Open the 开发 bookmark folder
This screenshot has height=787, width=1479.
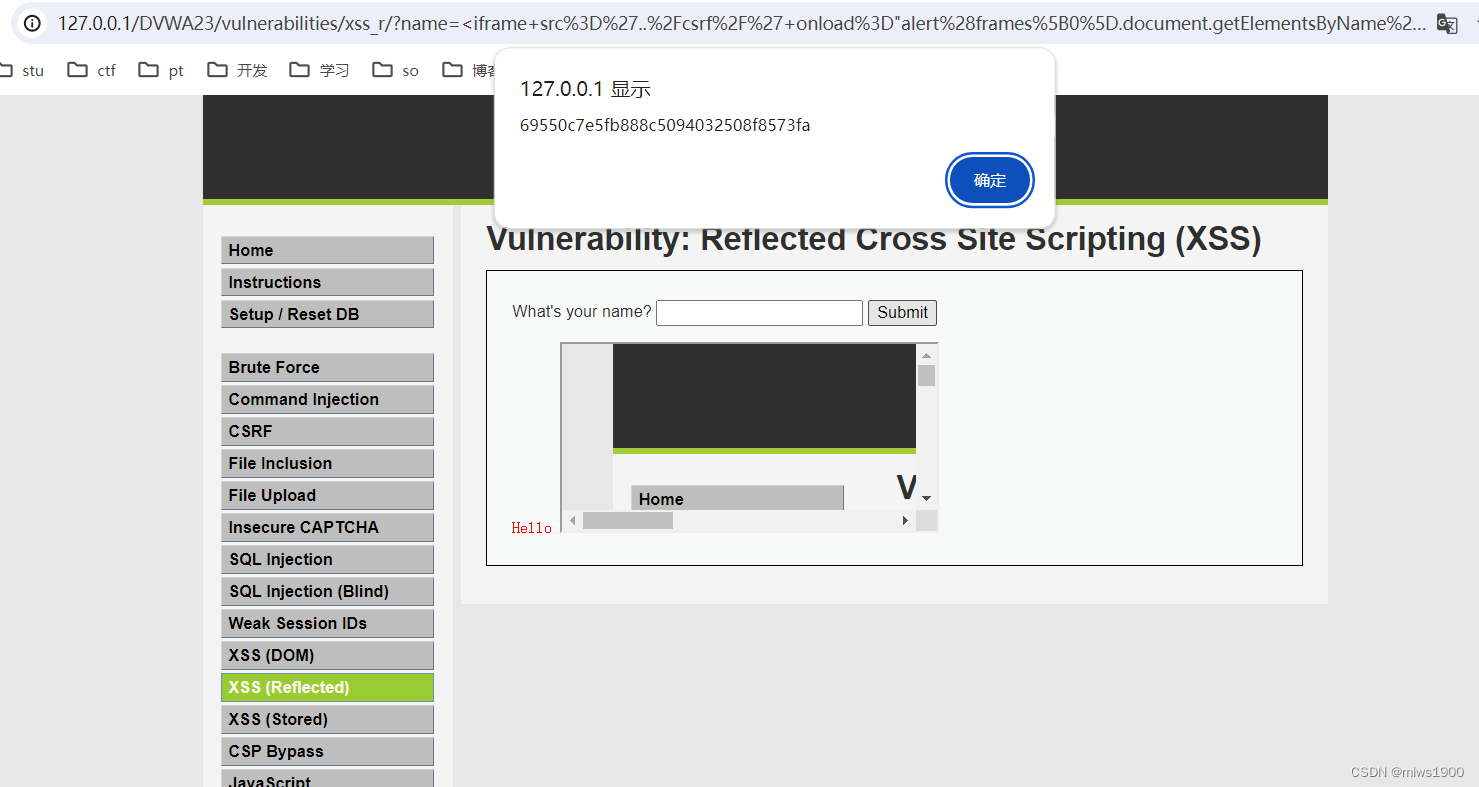[x=238, y=70]
